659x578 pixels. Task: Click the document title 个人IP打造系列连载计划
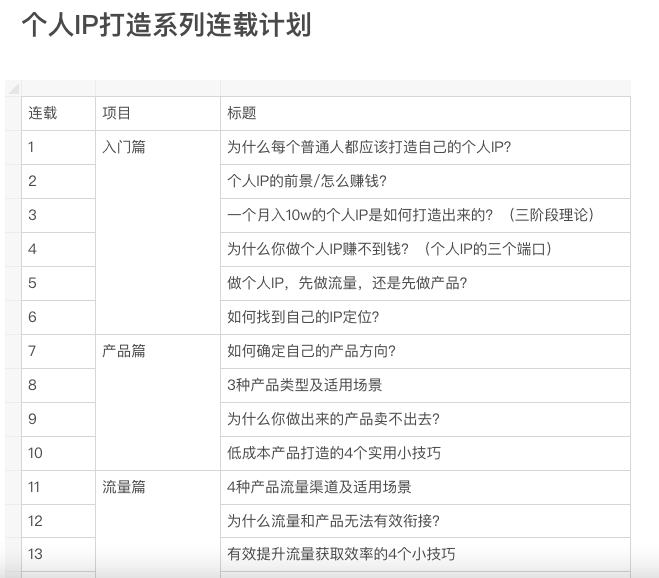[x=166, y=25]
